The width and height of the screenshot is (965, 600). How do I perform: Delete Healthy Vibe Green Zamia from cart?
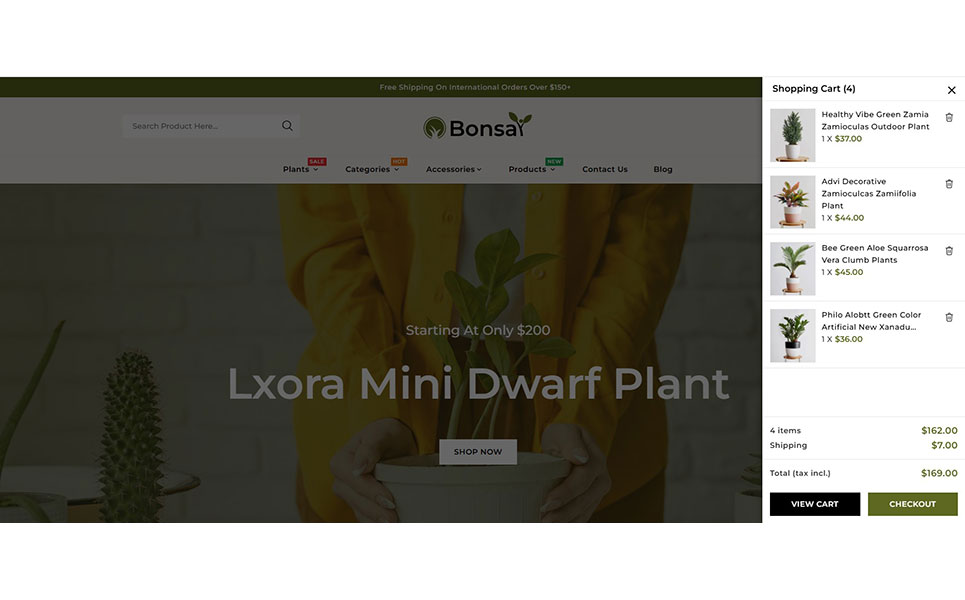click(x=949, y=118)
